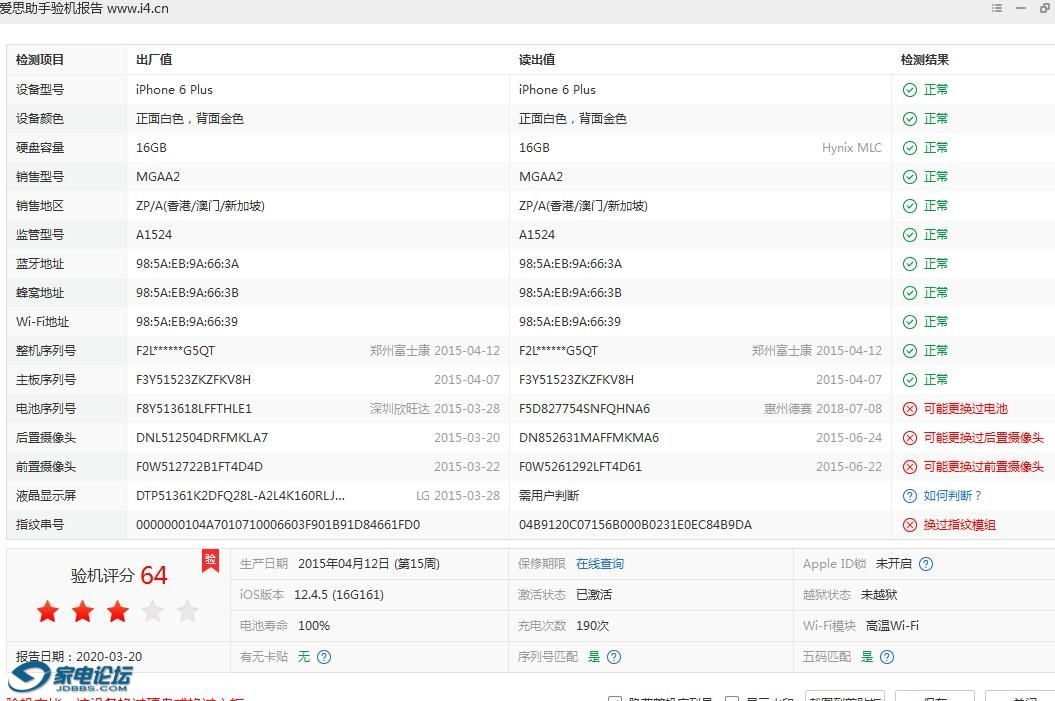Click the 检测项目 column header

click(40, 60)
